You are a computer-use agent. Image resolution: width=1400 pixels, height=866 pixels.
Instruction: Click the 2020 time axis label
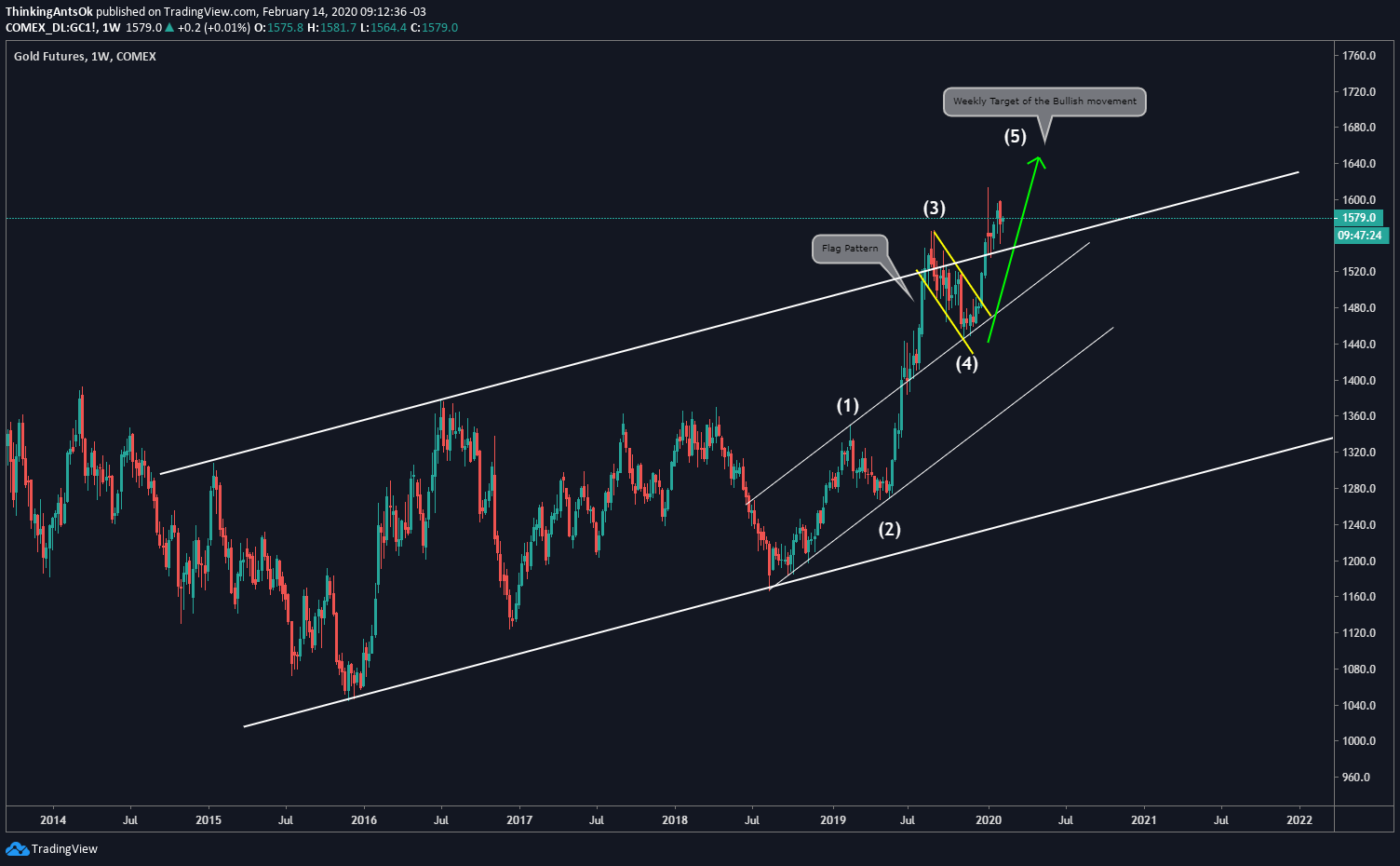pos(989,820)
